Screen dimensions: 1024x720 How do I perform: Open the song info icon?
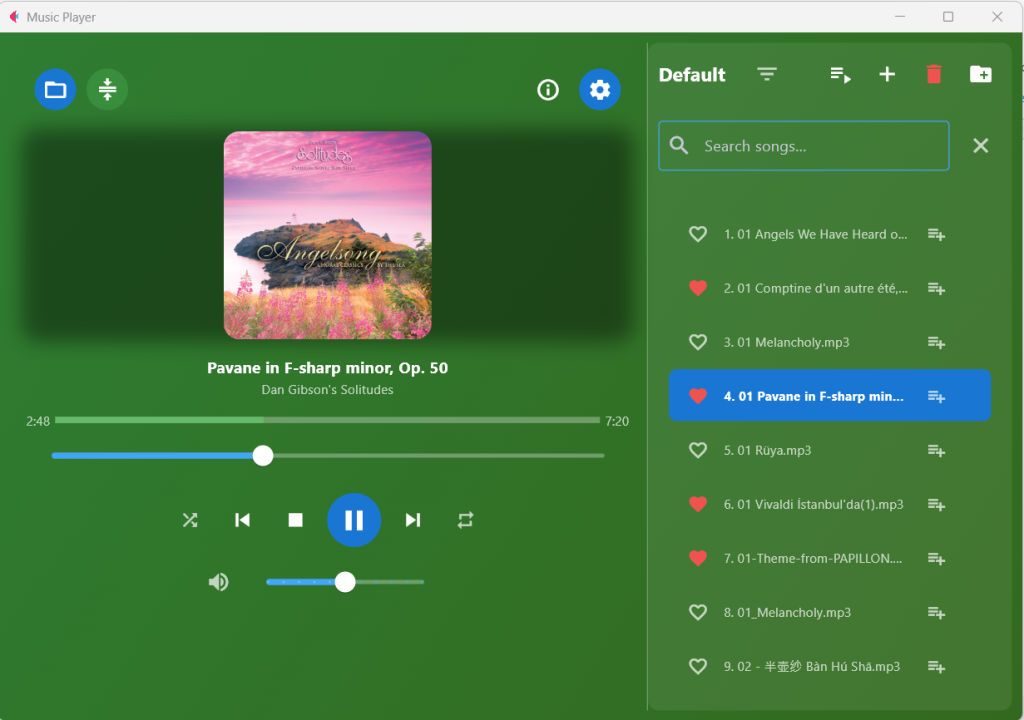point(548,90)
